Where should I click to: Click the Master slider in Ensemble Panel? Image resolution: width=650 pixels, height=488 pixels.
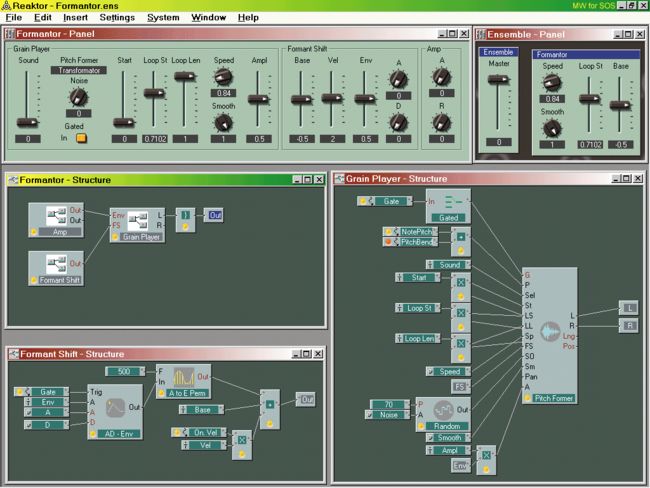(x=499, y=79)
